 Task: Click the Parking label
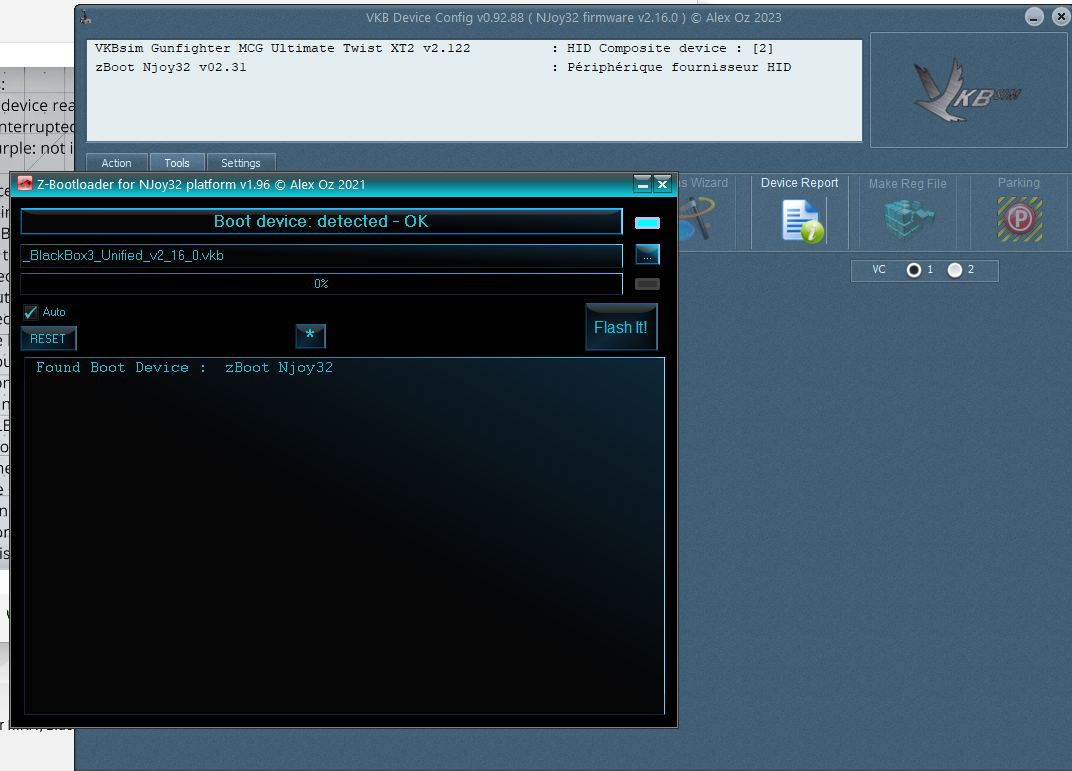pyautogui.click(x=1019, y=183)
